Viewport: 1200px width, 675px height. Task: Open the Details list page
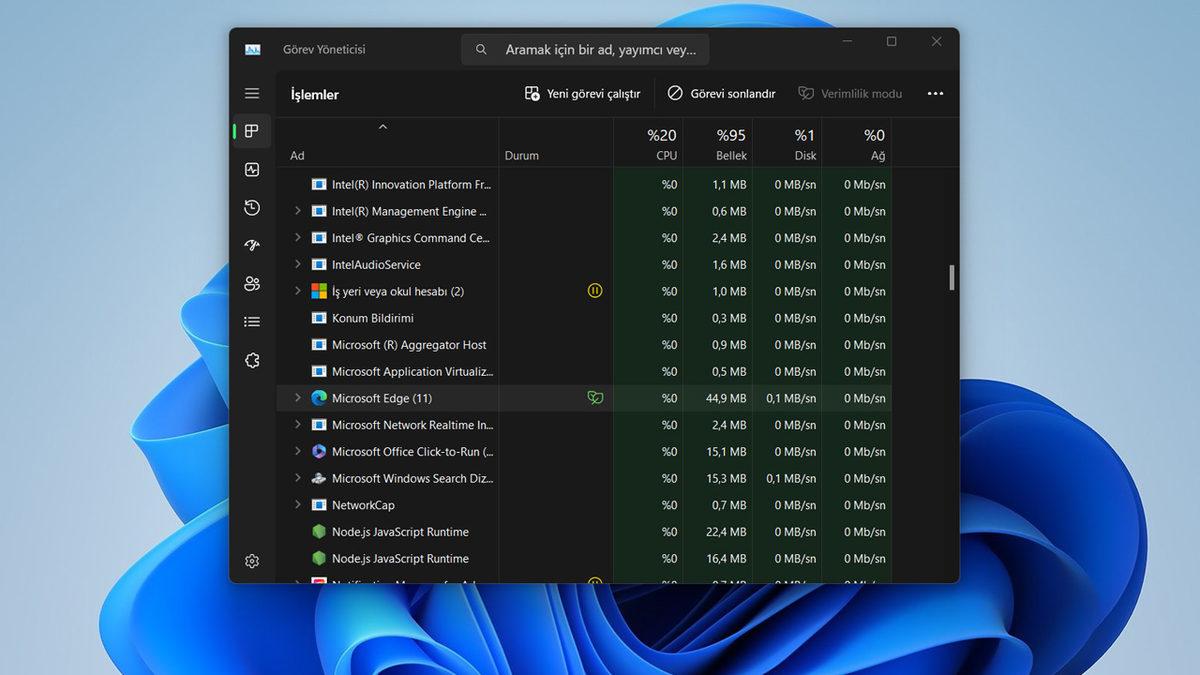[x=252, y=322]
